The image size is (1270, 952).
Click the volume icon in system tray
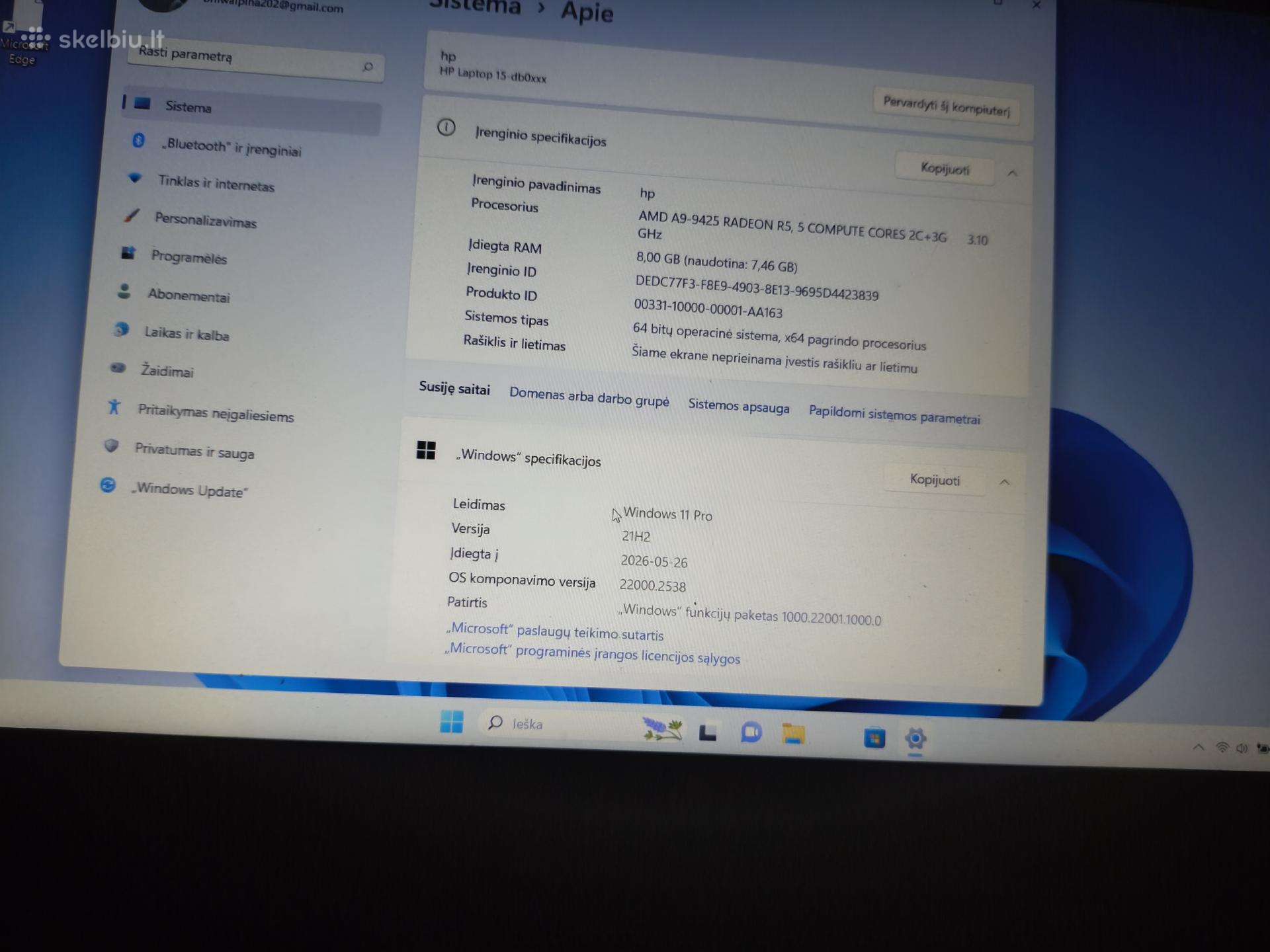tap(1242, 748)
